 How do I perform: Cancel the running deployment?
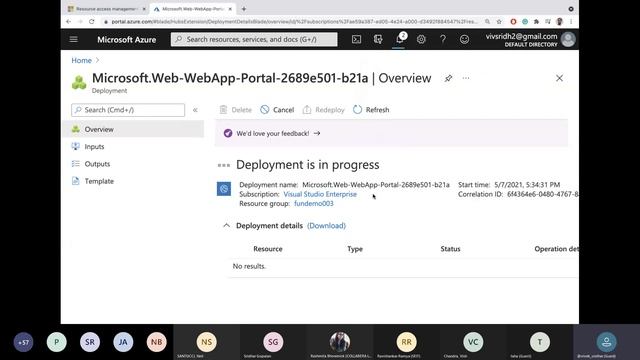tap(277, 110)
